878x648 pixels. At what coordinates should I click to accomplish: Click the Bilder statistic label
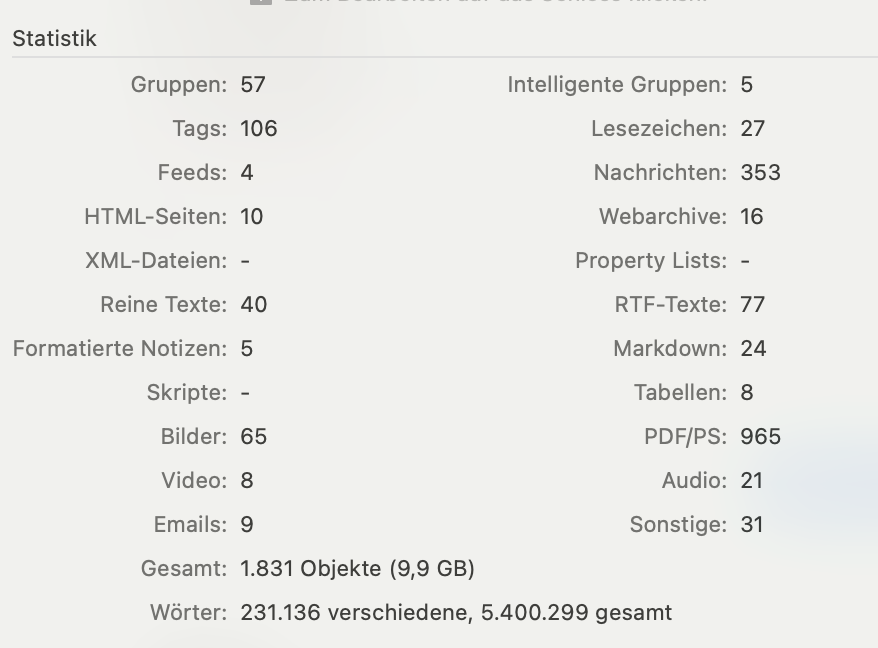click(194, 437)
